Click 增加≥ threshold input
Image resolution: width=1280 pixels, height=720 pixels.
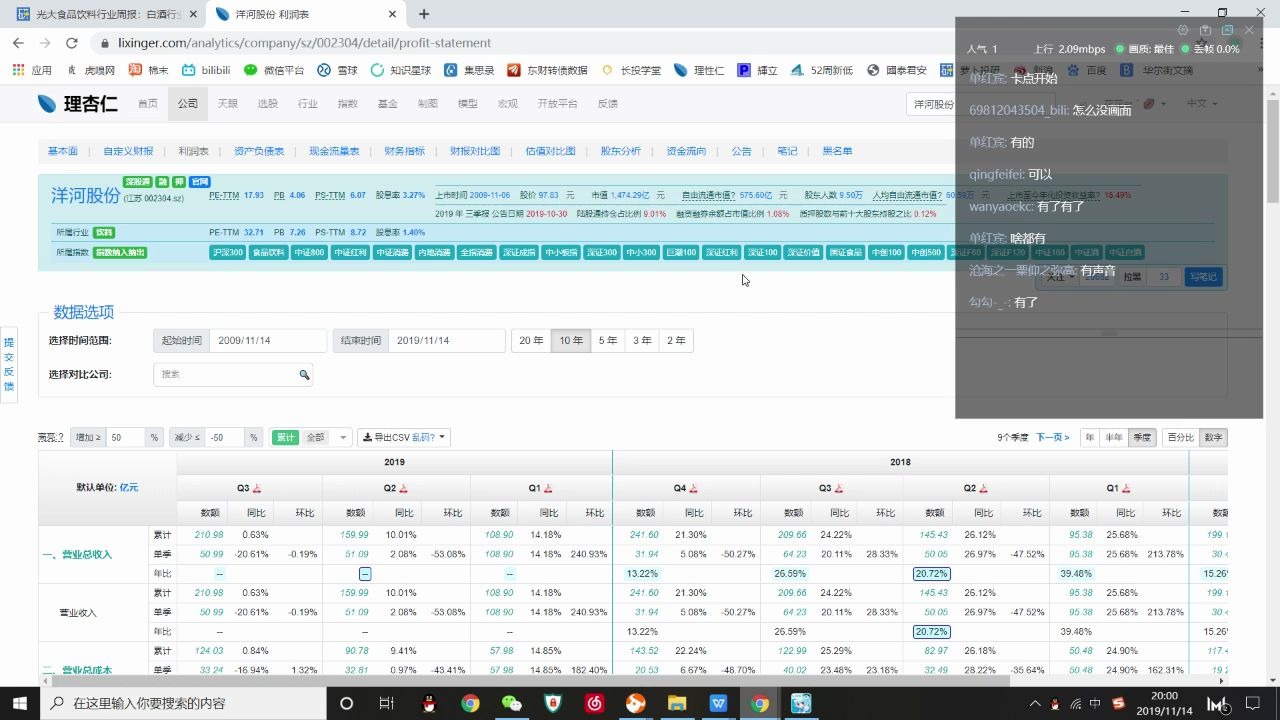[x=127, y=437]
